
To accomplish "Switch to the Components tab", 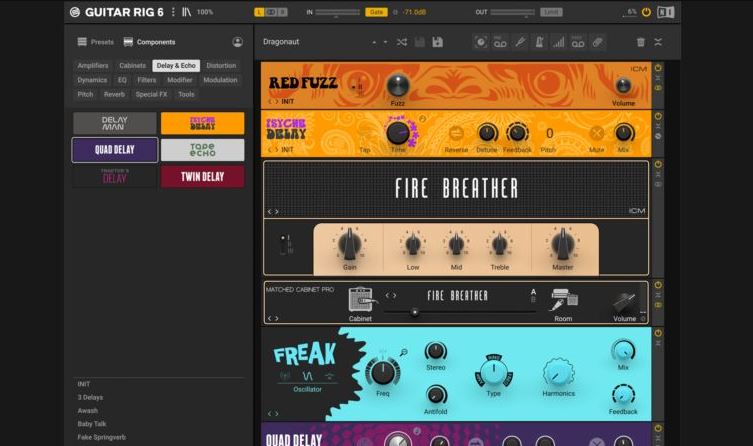I will coord(149,42).
